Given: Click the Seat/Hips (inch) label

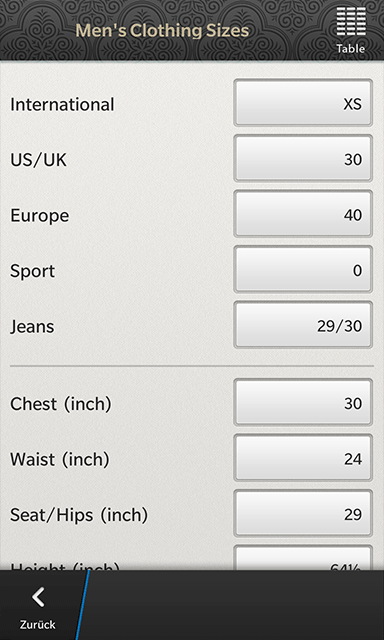Looking at the screenshot, I should pos(78,515).
